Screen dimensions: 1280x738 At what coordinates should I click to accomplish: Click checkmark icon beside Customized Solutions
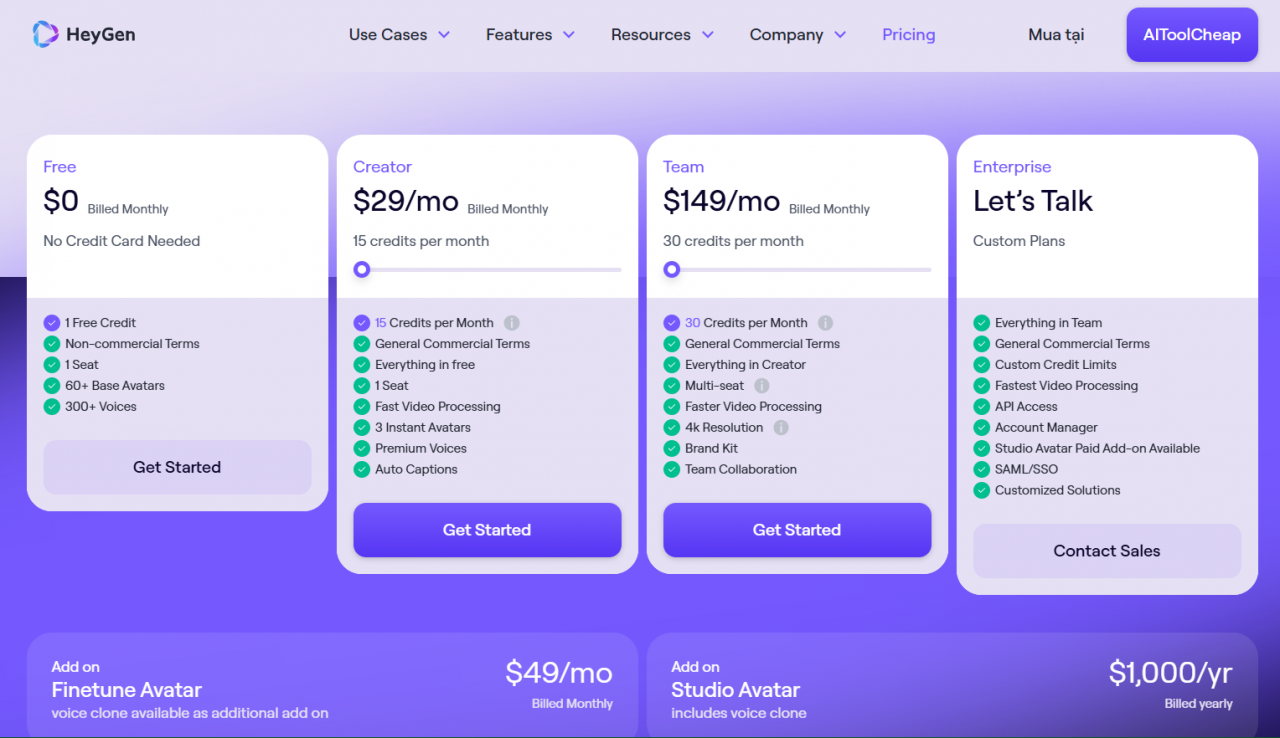(x=982, y=491)
